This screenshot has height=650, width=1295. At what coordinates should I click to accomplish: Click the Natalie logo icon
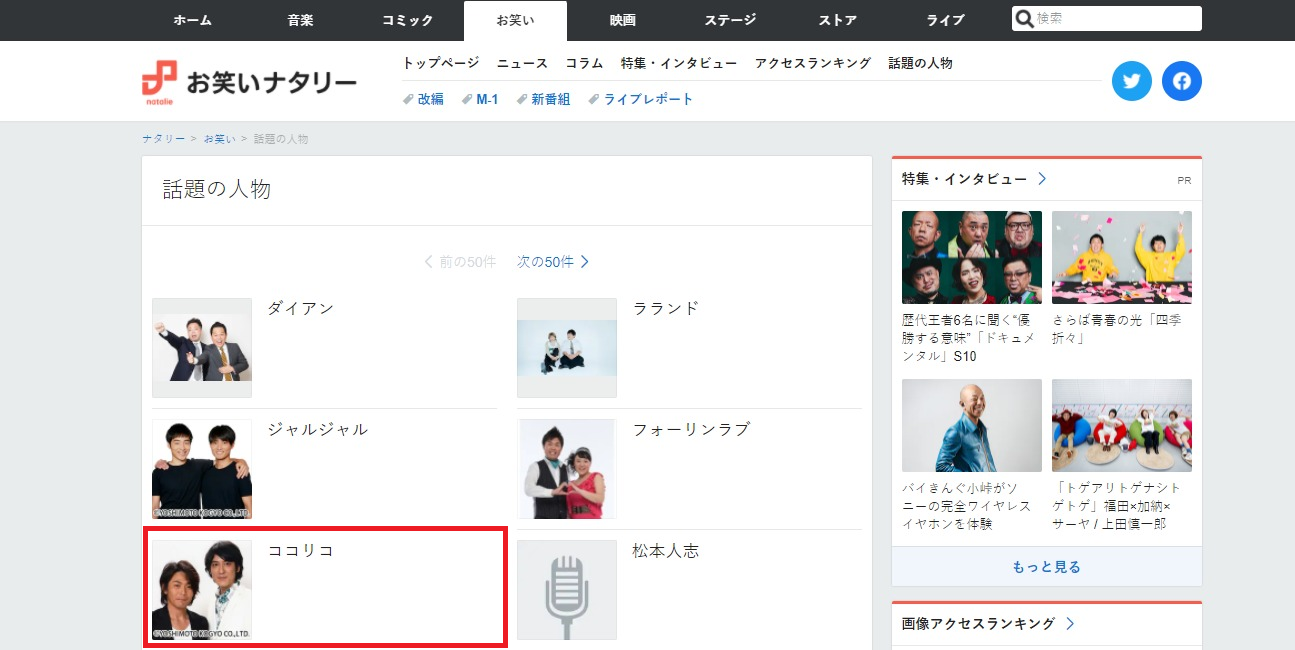click(x=159, y=82)
